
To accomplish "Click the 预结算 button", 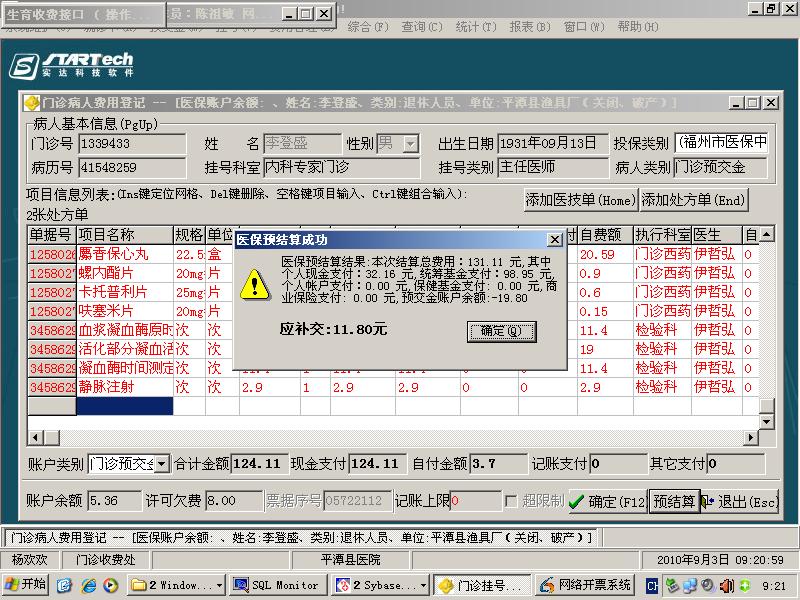I will (x=673, y=502).
